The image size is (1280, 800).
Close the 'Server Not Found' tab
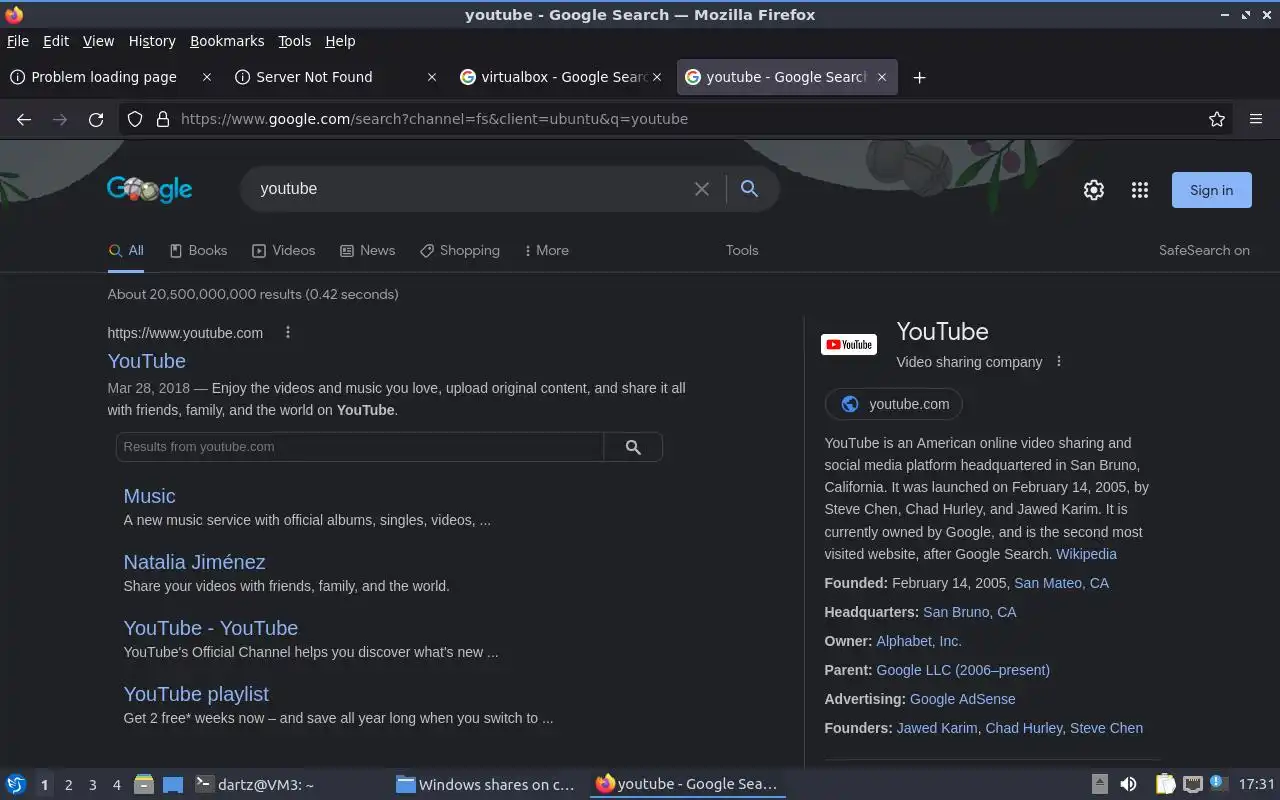pyautogui.click(x=432, y=77)
